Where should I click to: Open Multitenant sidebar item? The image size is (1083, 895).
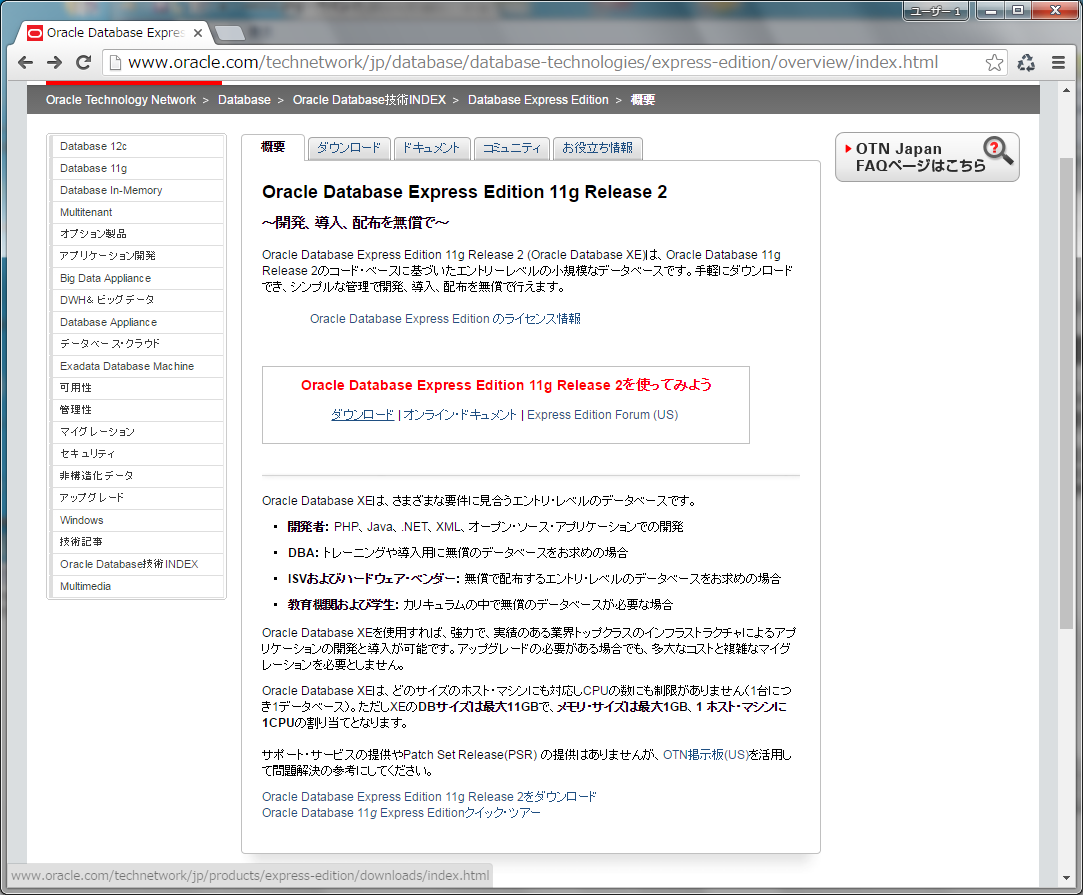point(138,213)
